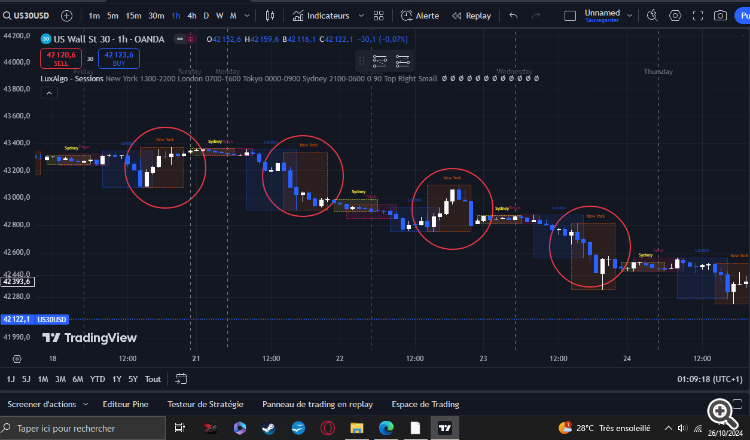Save the Unnamed chart layout
This screenshot has height=440, width=750.
pos(602,21)
